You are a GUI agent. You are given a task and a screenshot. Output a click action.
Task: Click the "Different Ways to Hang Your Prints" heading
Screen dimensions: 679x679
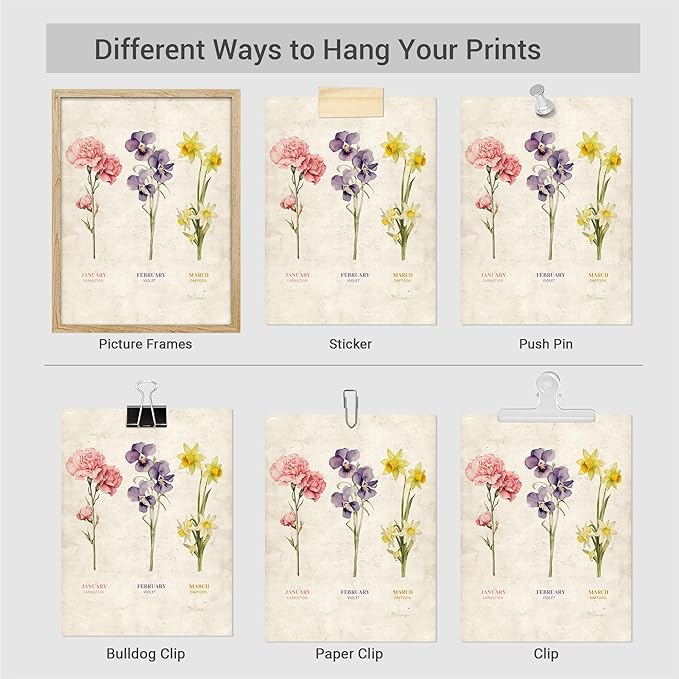click(x=318, y=49)
